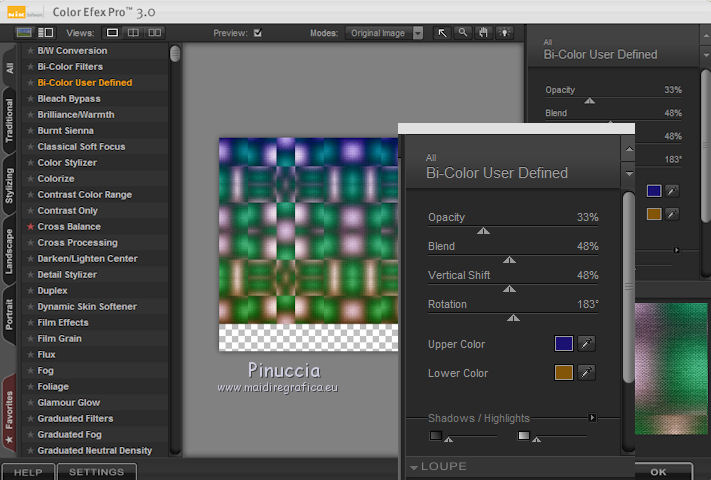Open the Stylizing filters tab
This screenshot has width=711, height=480.
coord(9,186)
